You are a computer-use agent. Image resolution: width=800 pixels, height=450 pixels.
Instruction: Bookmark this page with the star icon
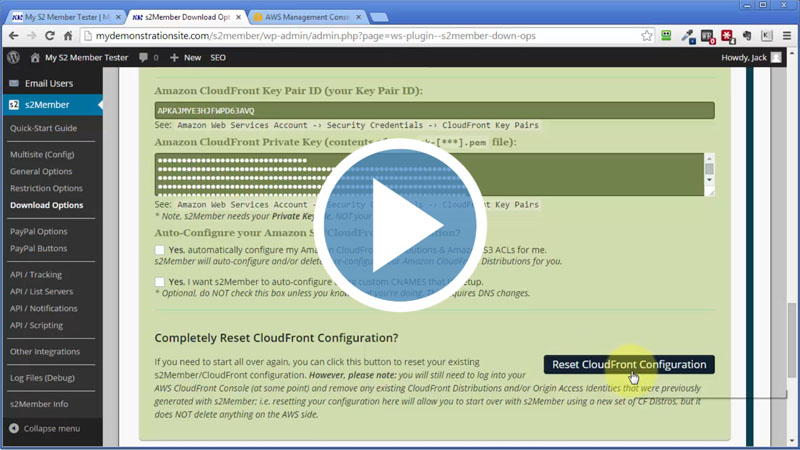coord(641,36)
